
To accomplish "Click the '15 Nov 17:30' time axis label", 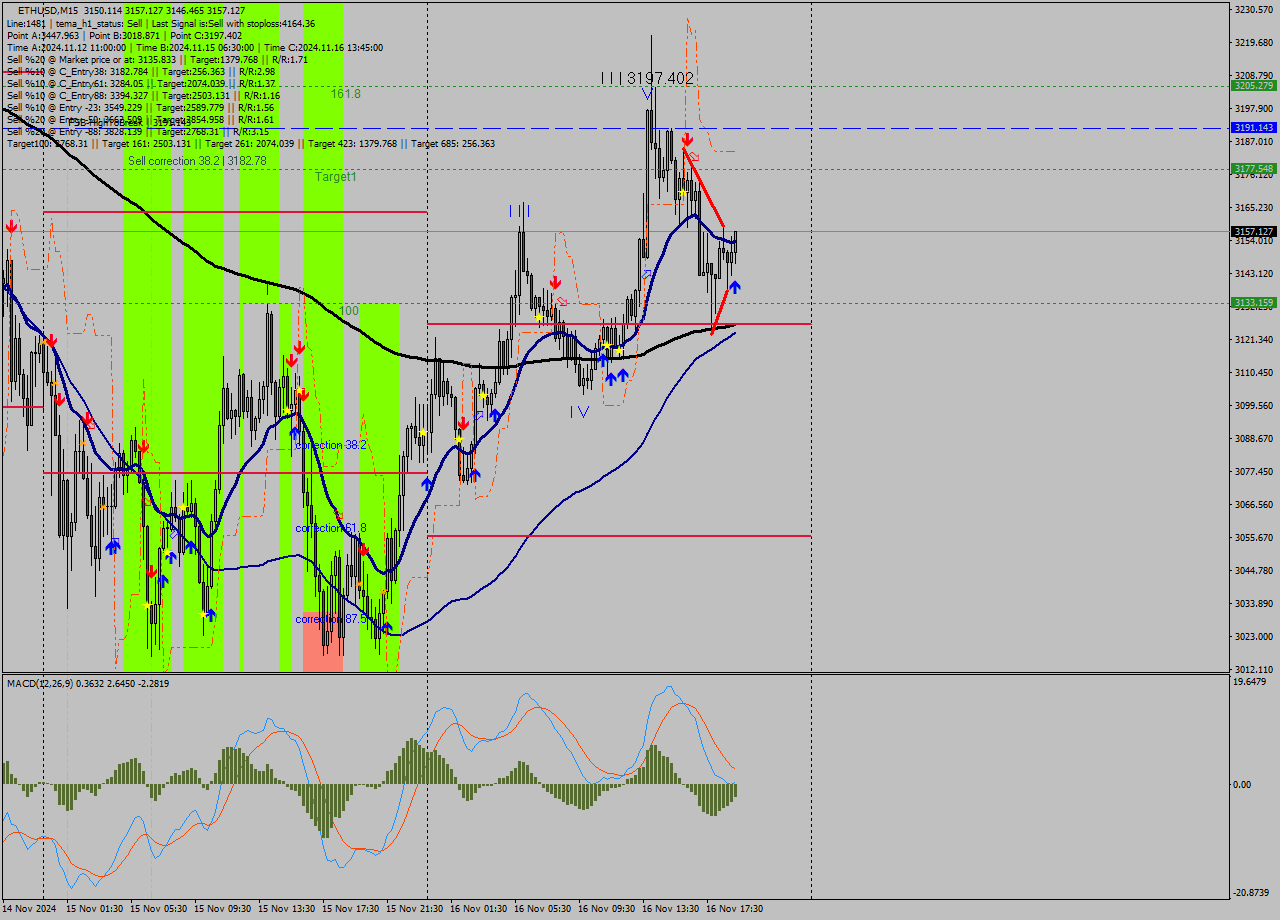I will 351,909.
